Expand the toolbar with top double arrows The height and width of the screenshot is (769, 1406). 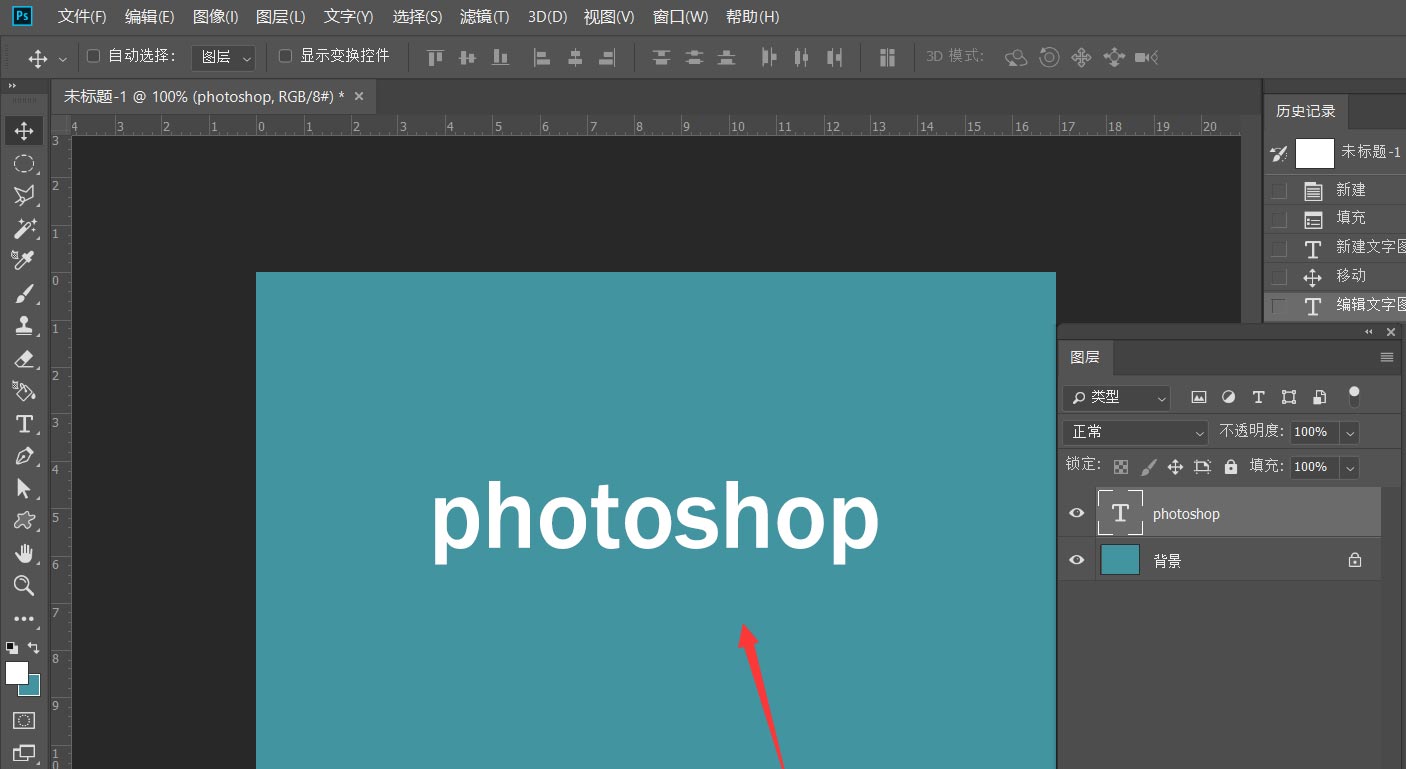coord(13,86)
